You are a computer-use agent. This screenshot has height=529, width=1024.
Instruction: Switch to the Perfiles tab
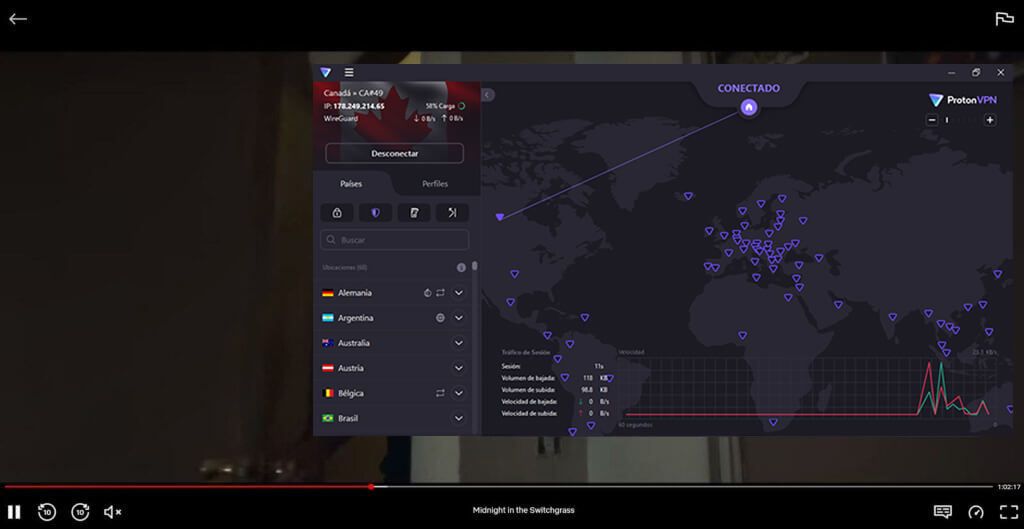435,184
